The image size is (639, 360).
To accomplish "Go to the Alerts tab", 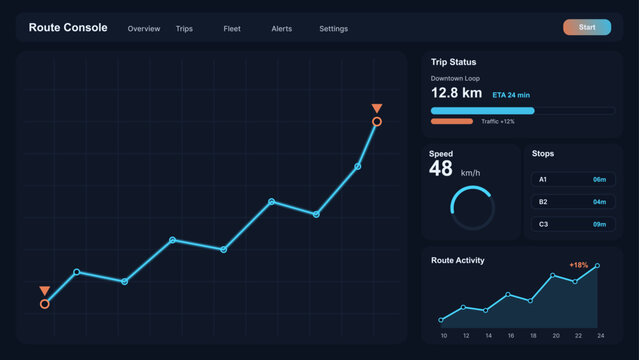I will pos(282,29).
